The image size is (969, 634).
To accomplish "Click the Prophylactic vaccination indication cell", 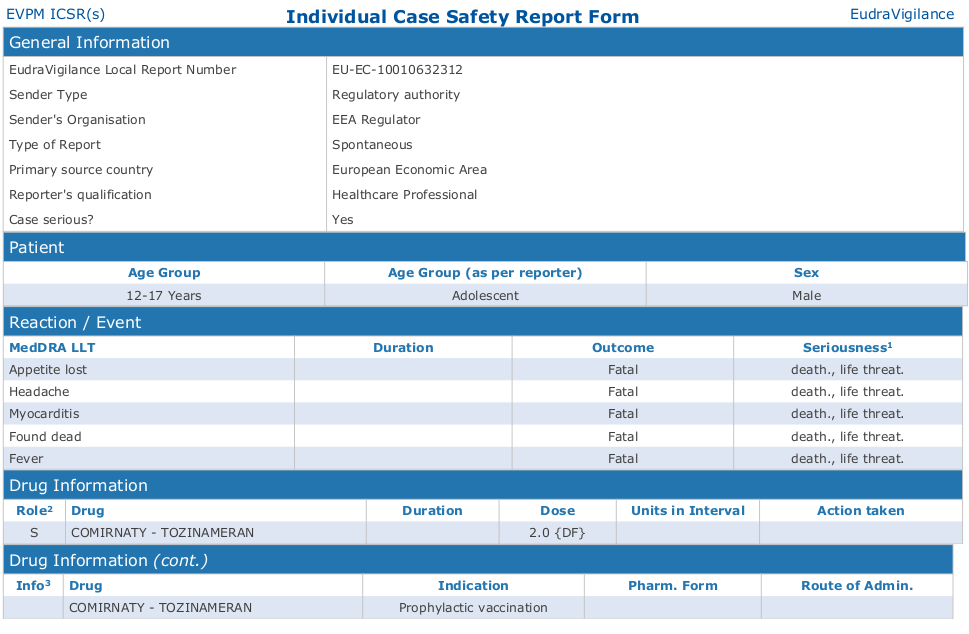I will coord(473,608).
